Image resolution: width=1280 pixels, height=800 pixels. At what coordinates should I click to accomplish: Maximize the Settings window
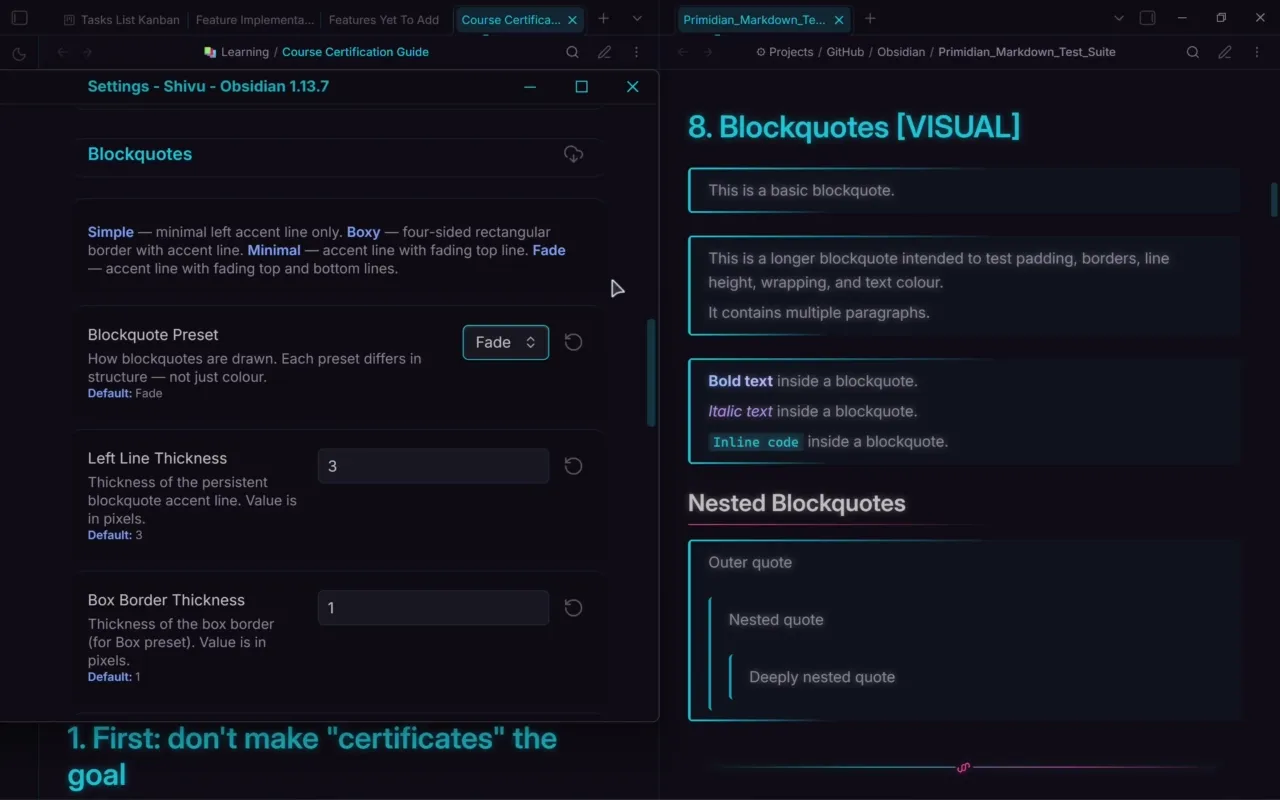[581, 87]
